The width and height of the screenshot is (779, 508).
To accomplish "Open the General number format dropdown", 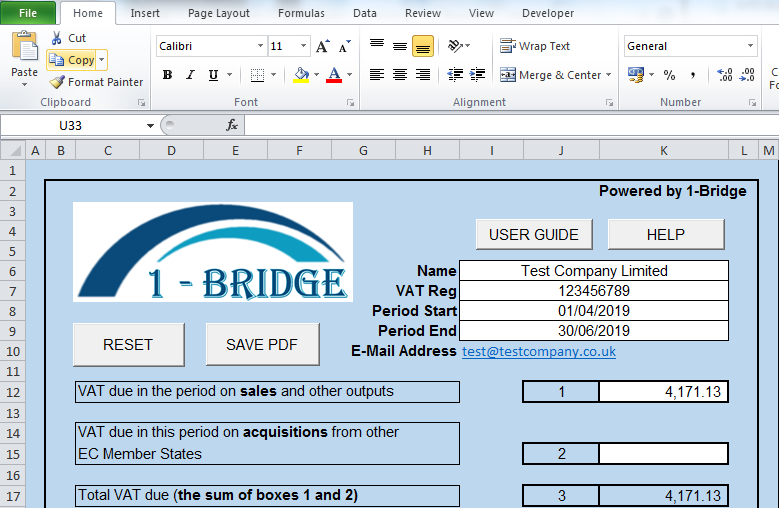I will click(750, 46).
